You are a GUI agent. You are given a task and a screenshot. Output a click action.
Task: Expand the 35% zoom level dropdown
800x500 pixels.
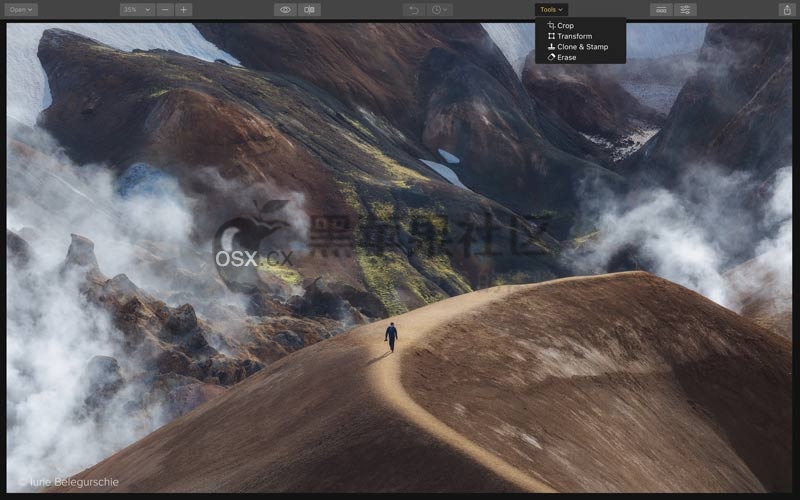[x=137, y=10]
